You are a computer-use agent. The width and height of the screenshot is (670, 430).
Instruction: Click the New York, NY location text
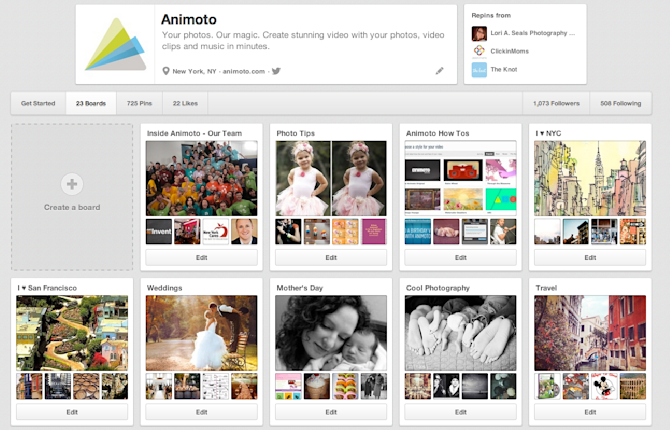[x=194, y=71]
